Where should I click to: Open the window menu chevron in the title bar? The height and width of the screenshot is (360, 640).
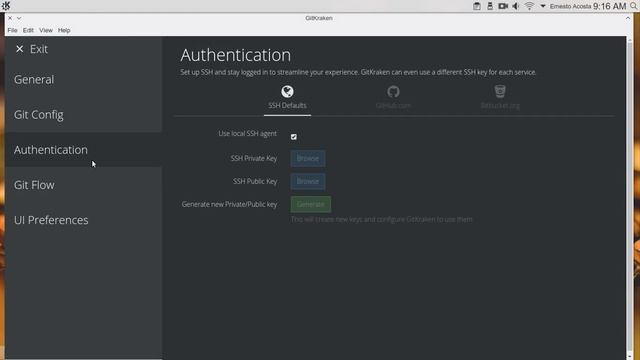pos(19,18)
